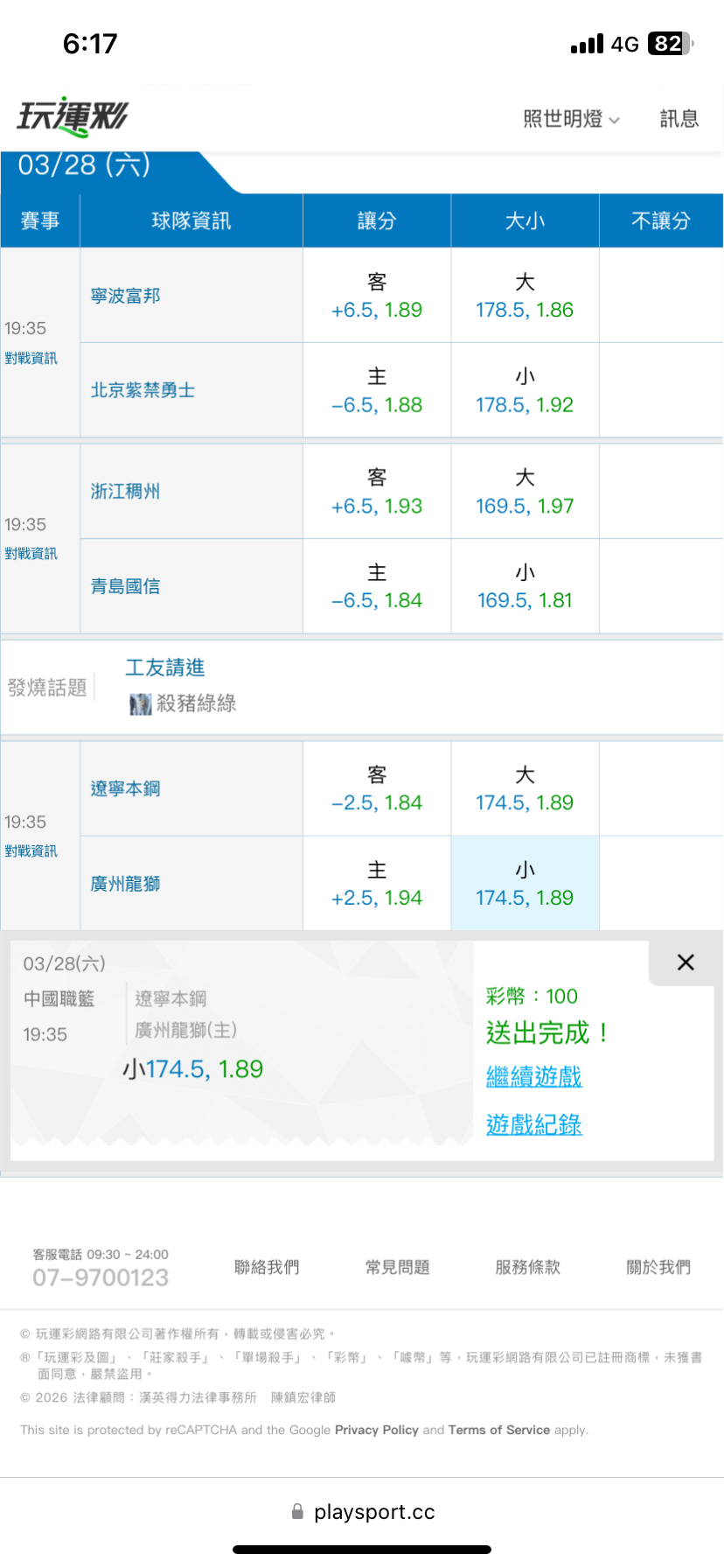Open Google Privacy Policy link
Image resolution: width=724 pixels, height=1568 pixels.
click(x=377, y=1430)
